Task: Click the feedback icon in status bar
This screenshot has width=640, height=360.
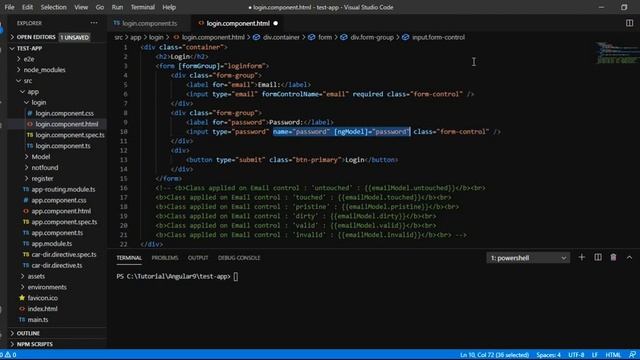Action: pyautogui.click(x=632, y=355)
